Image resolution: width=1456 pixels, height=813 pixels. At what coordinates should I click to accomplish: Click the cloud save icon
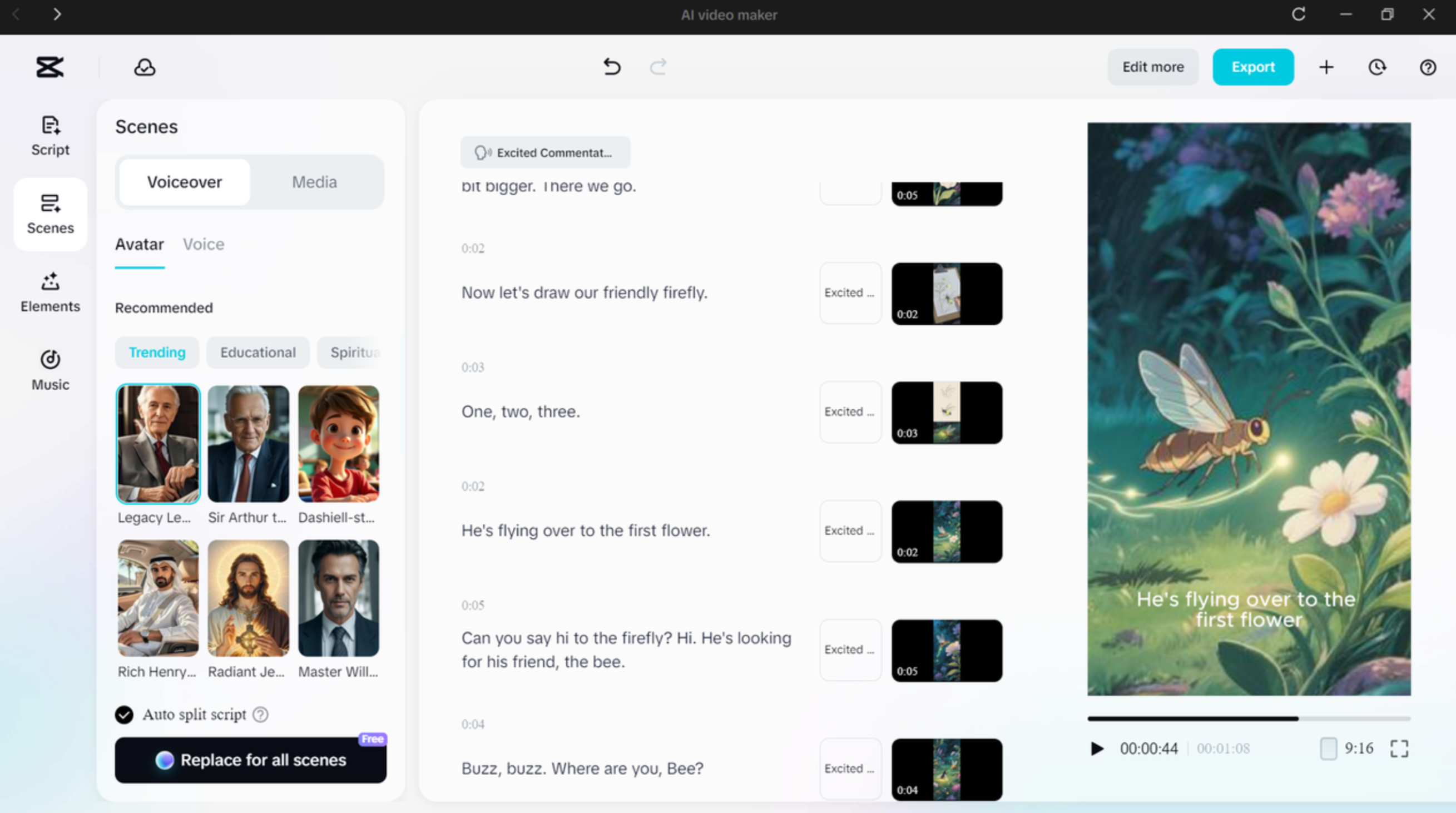(145, 67)
